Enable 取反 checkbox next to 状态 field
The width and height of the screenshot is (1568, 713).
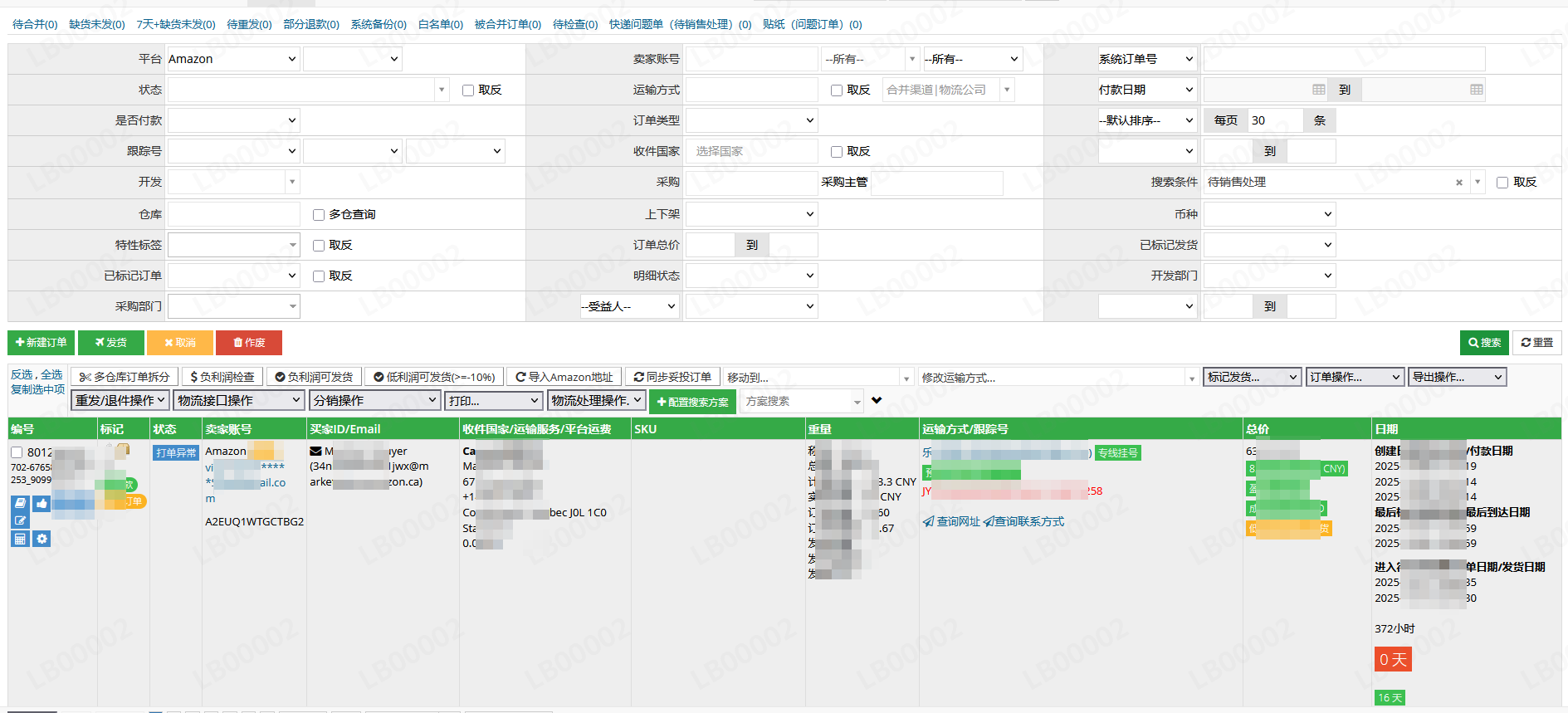[x=468, y=90]
